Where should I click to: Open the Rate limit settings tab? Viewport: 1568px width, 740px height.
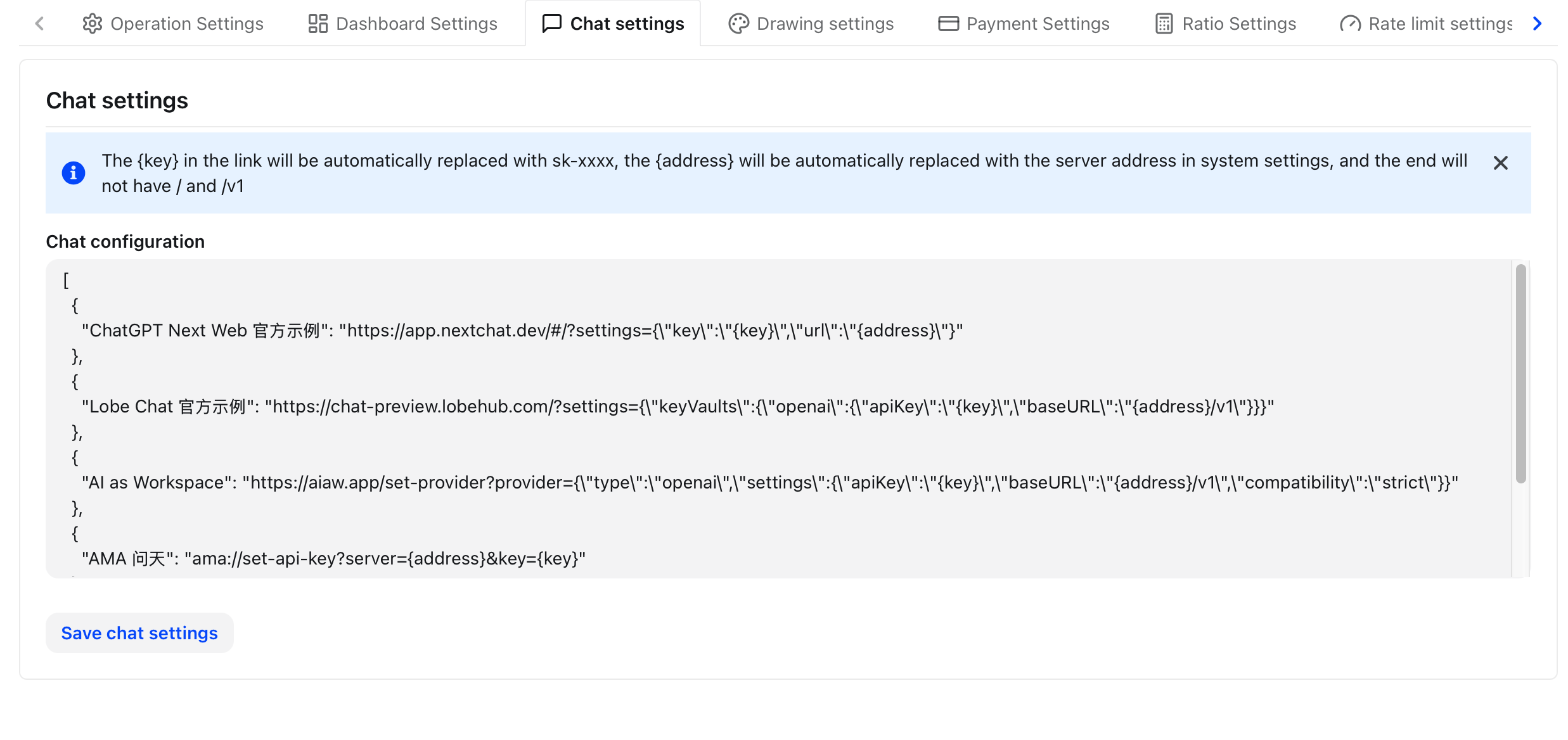[x=1440, y=23]
